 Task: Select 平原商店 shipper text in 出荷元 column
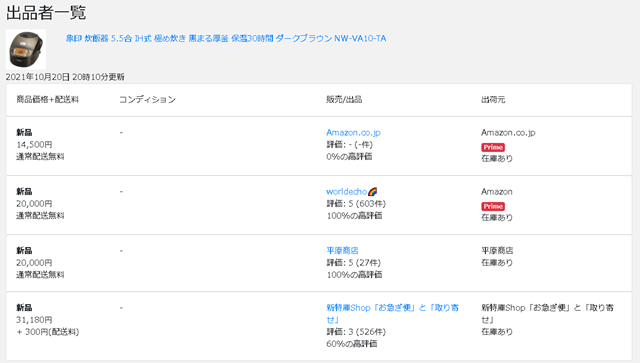click(497, 250)
